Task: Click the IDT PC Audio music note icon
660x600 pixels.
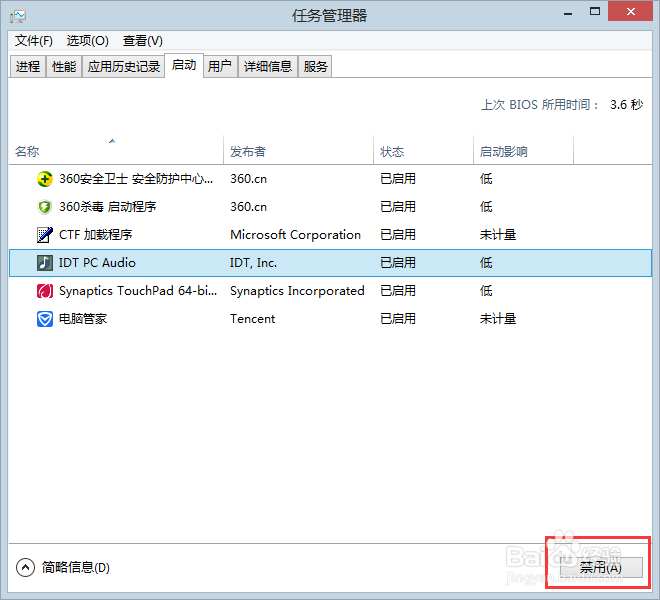Action: (x=45, y=263)
